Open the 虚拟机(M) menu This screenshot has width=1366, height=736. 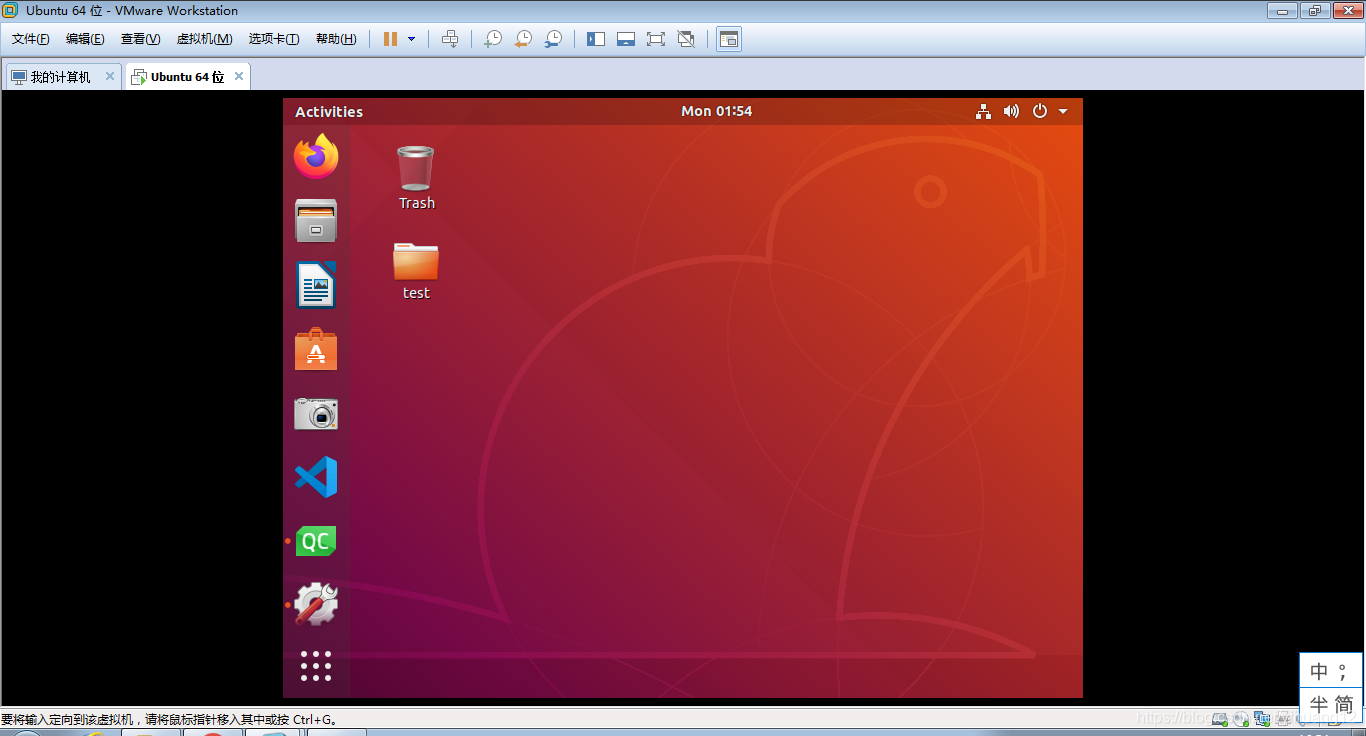coord(204,39)
